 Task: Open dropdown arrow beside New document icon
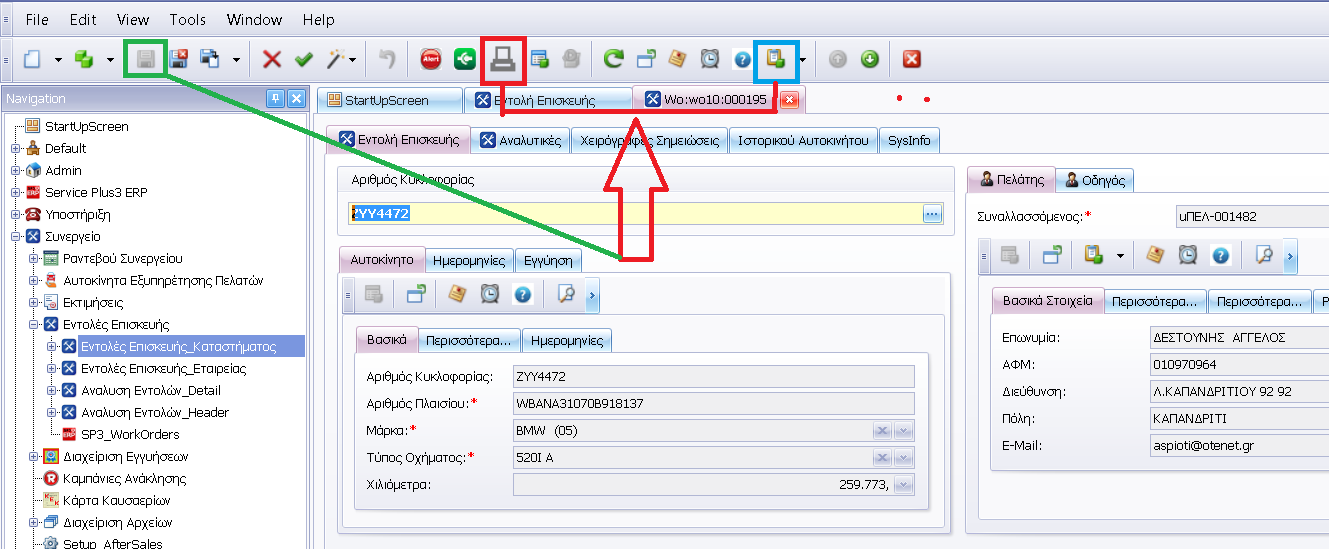point(58,60)
